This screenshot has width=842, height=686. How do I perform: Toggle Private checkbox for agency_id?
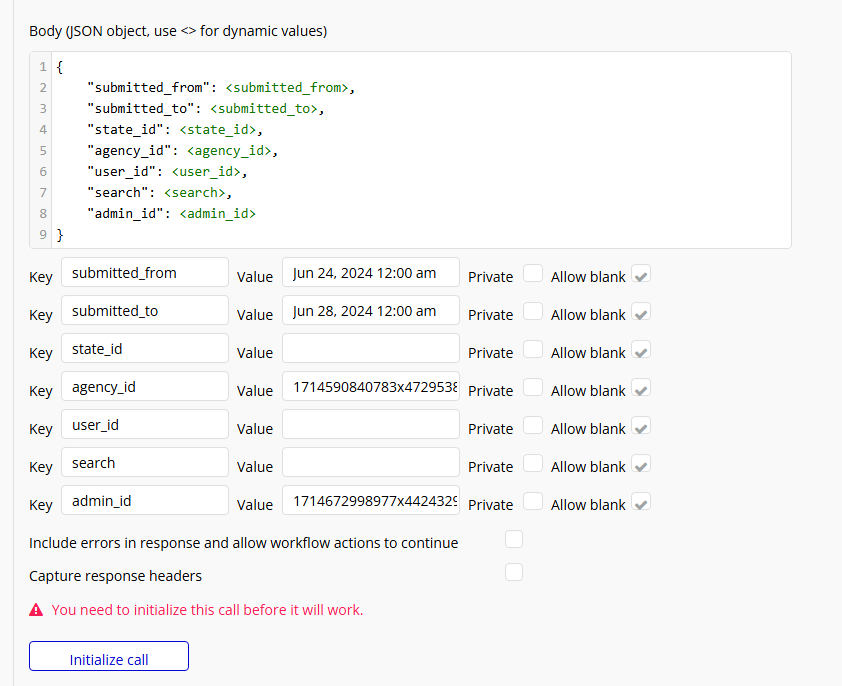coord(533,387)
